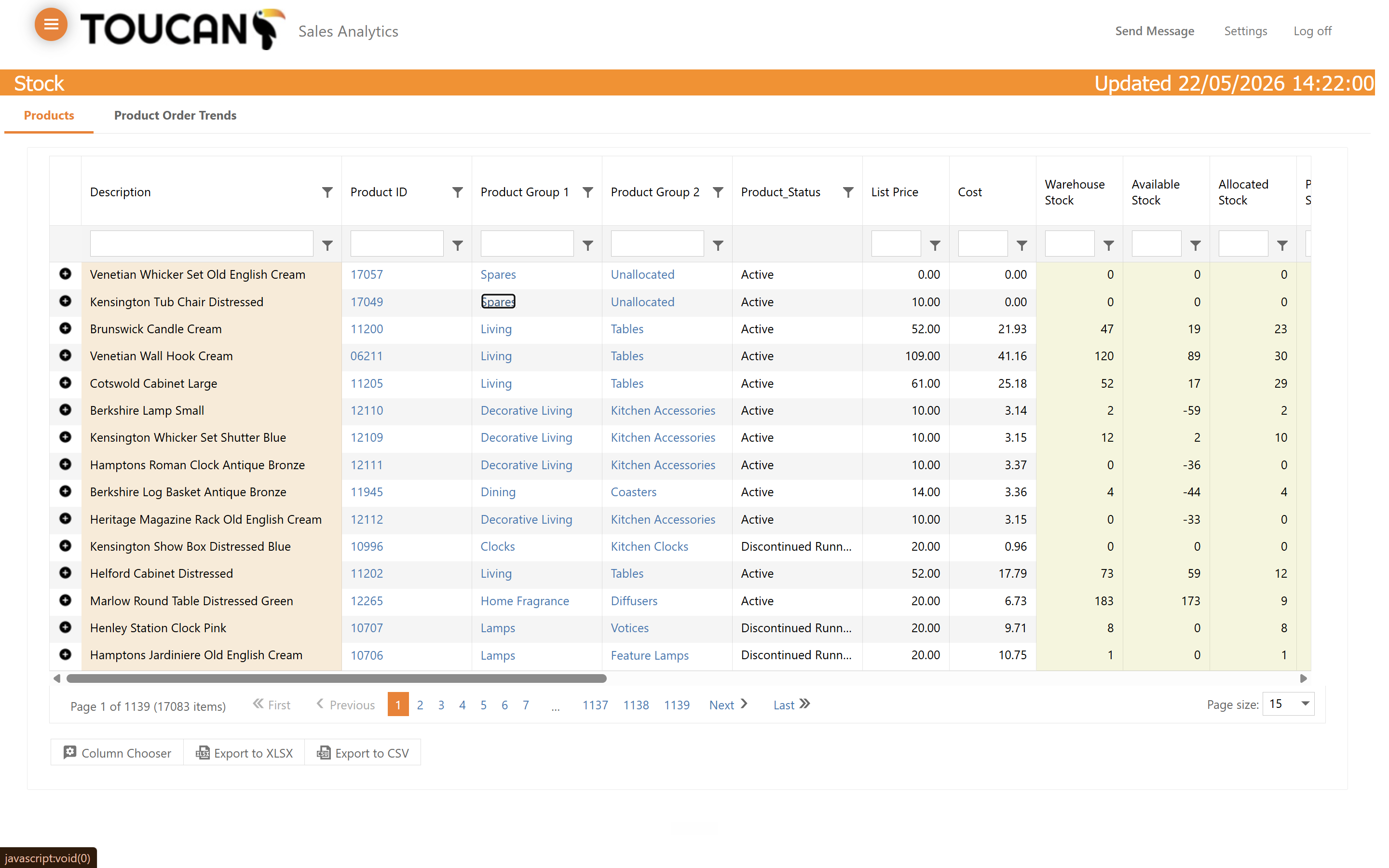Open Living link in Brunswick Candle Cream row
This screenshot has width=1389, height=868.
pos(496,329)
